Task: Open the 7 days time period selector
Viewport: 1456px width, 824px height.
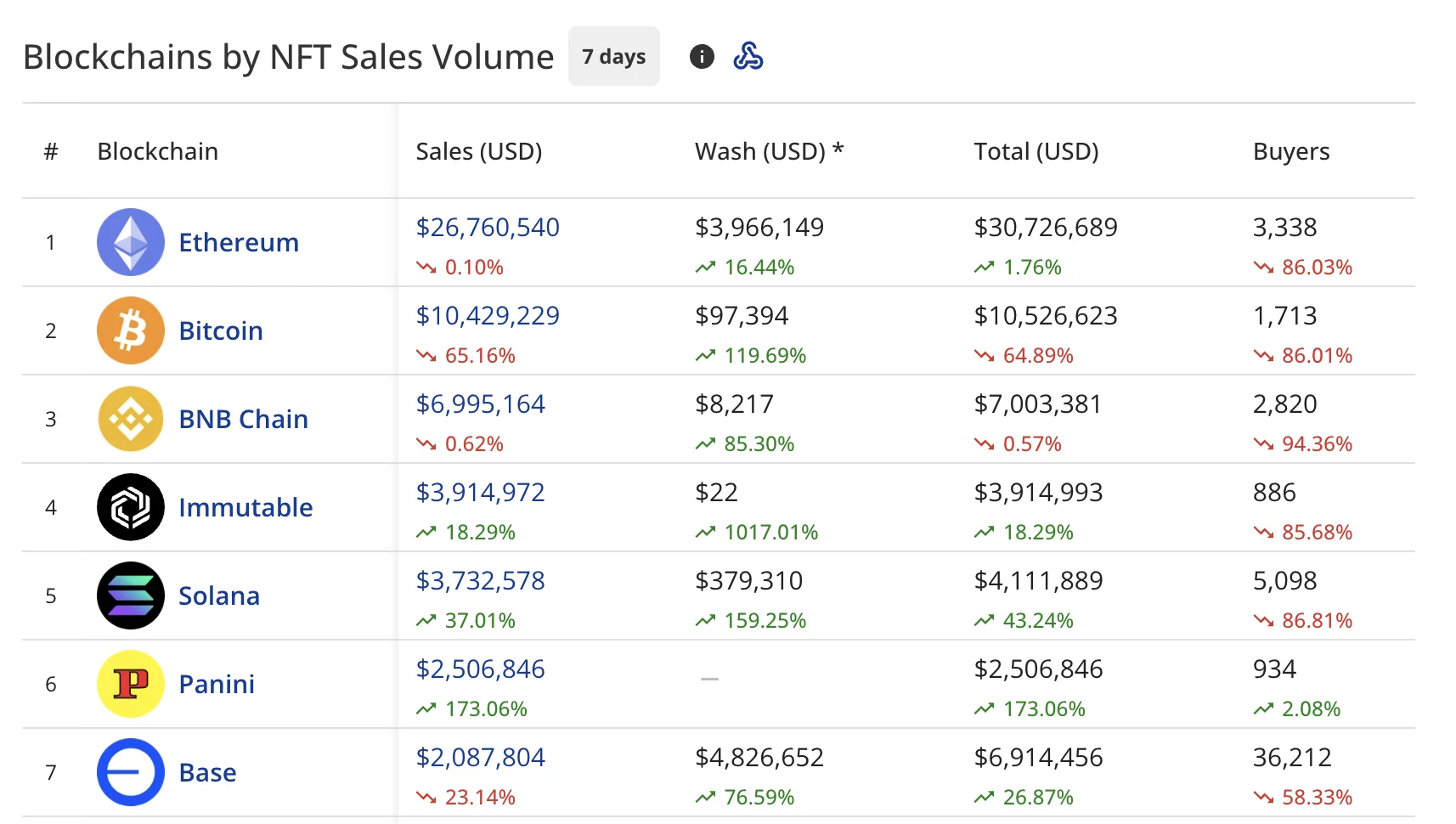Action: [x=613, y=56]
